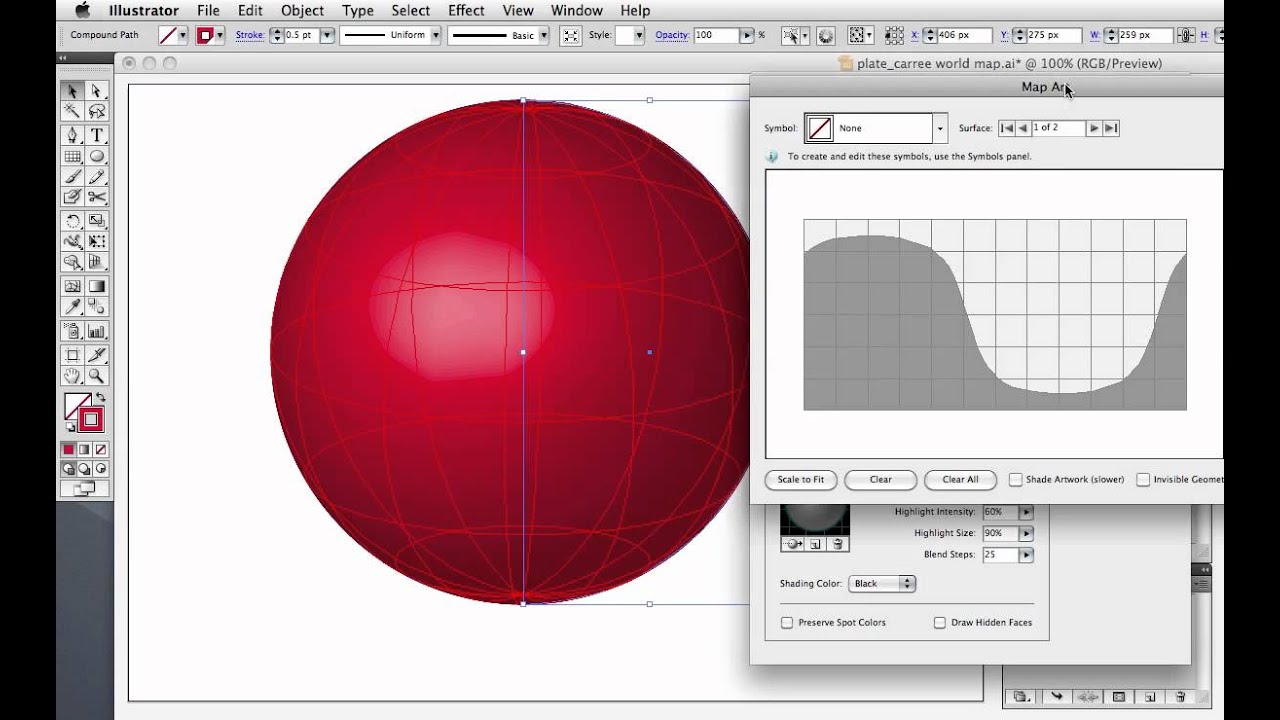
Task: Enable Shade Artwork (slower)
Action: [1016, 479]
